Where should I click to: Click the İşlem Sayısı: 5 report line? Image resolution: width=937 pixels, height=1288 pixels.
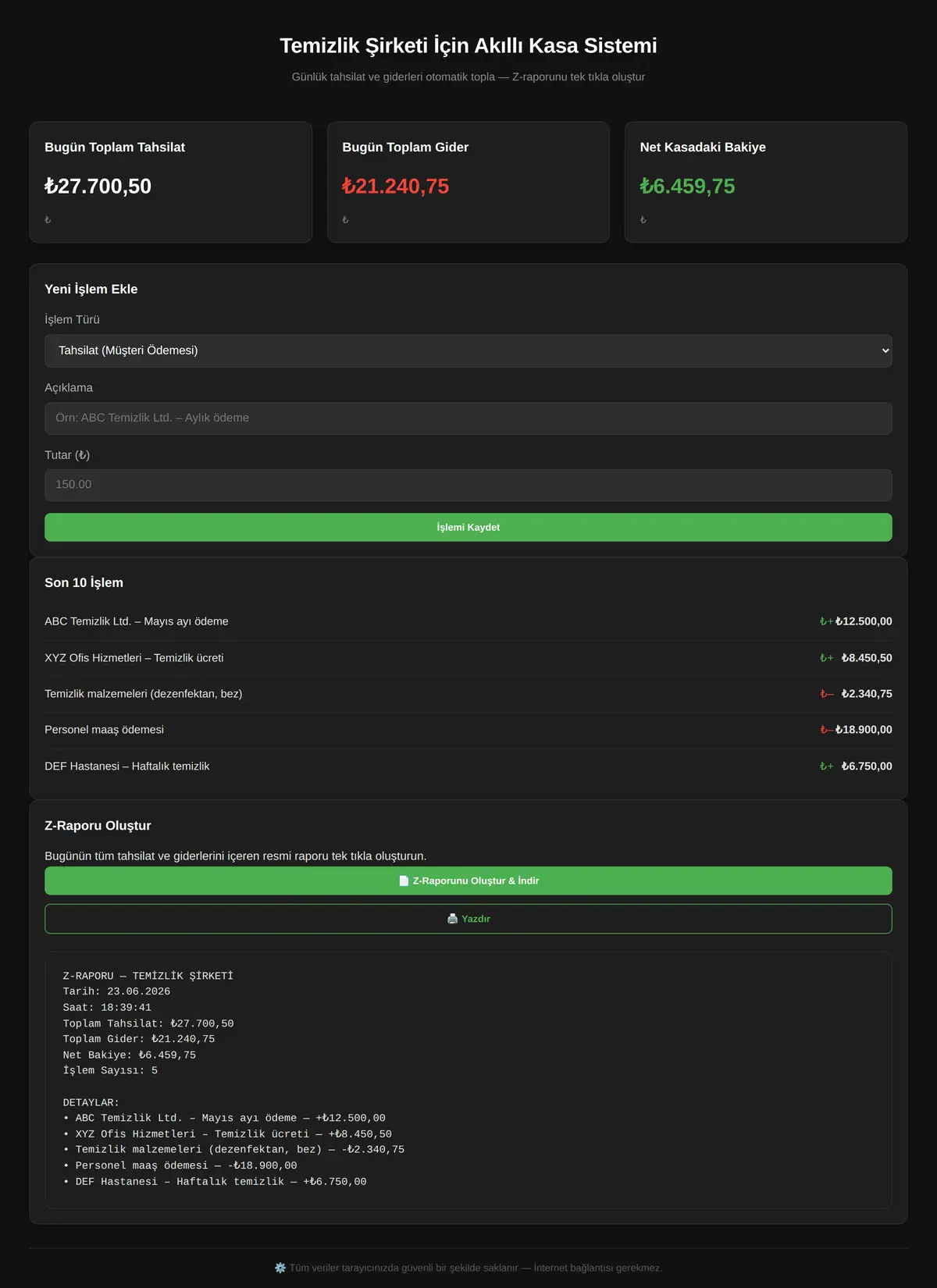click(x=110, y=1071)
